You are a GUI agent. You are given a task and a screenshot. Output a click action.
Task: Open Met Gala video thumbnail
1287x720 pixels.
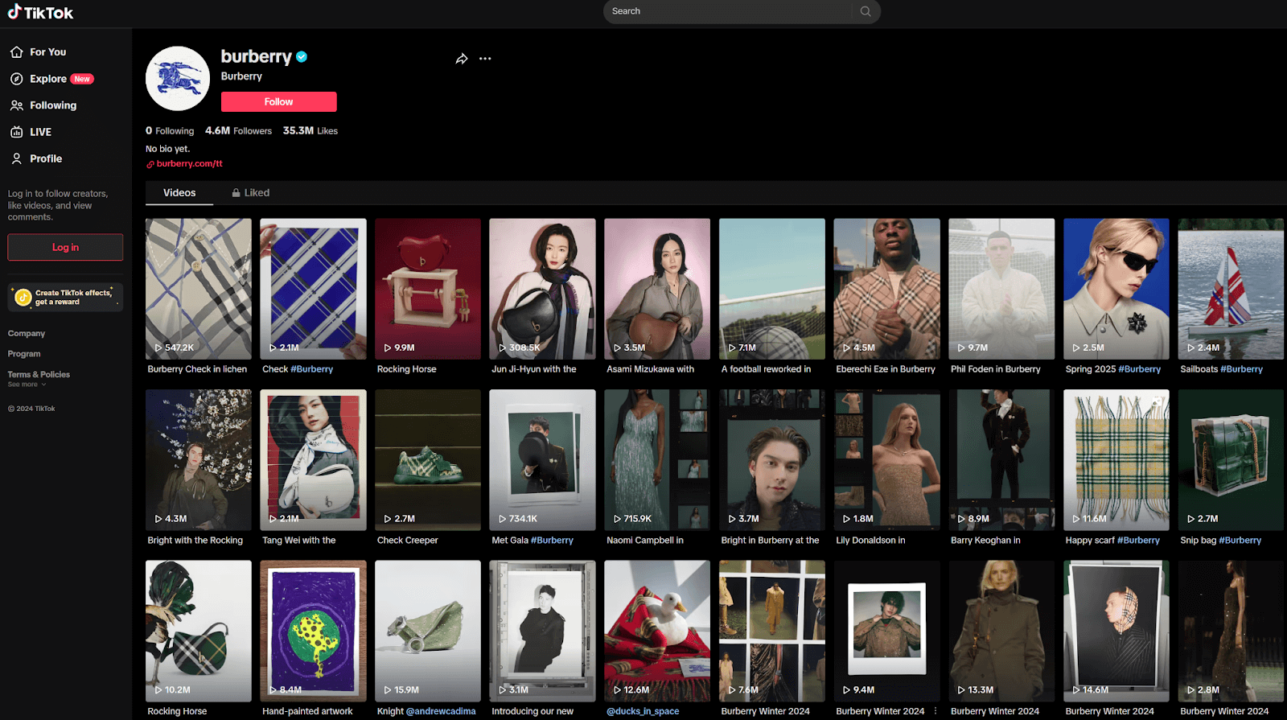(x=542, y=460)
